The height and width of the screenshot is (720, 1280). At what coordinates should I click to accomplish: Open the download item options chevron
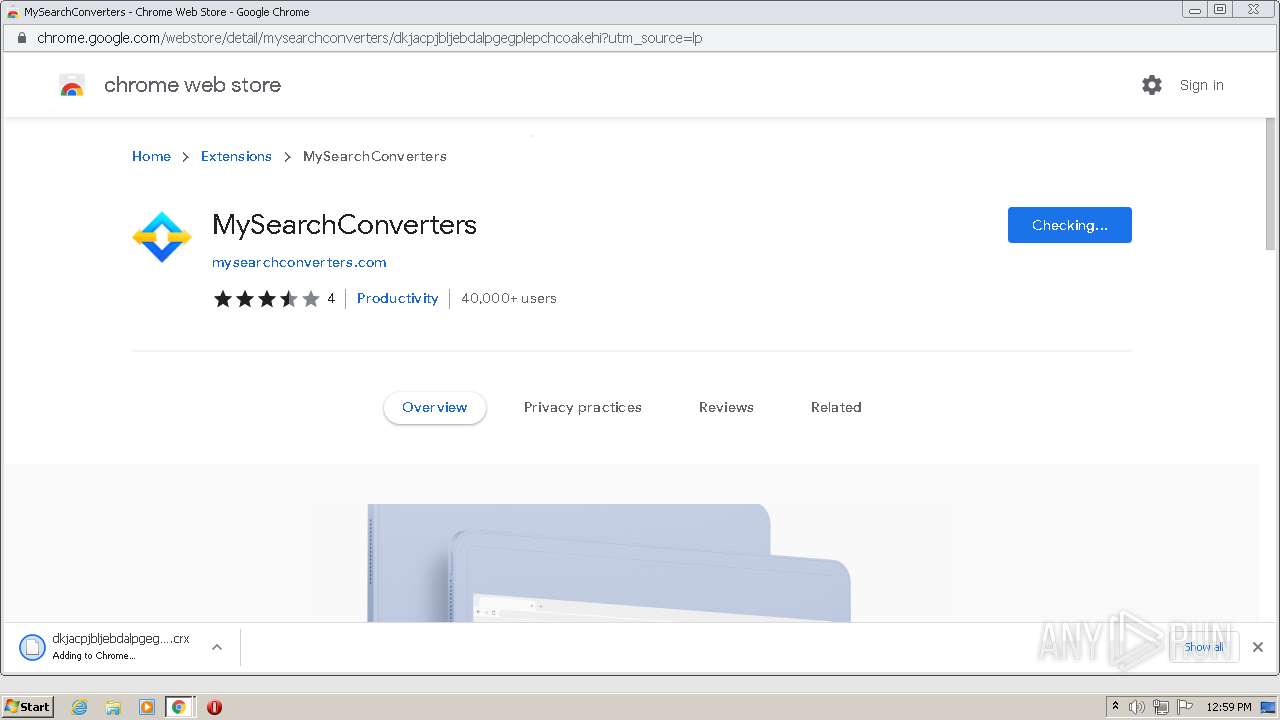(216, 647)
